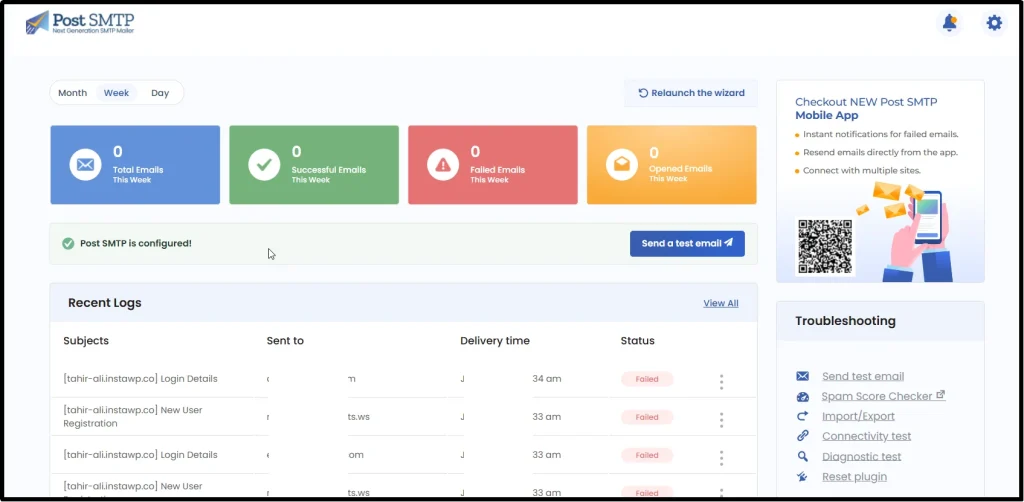Screen dimensions: 1024x502
Task: Click the Spam Score Checker gauge icon
Action: 803,396
